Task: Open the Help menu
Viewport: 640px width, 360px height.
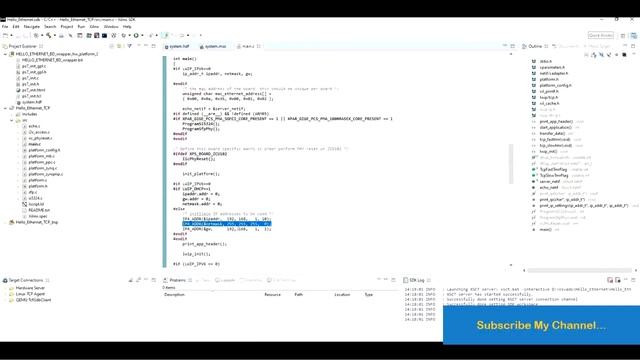Action: click(127, 27)
